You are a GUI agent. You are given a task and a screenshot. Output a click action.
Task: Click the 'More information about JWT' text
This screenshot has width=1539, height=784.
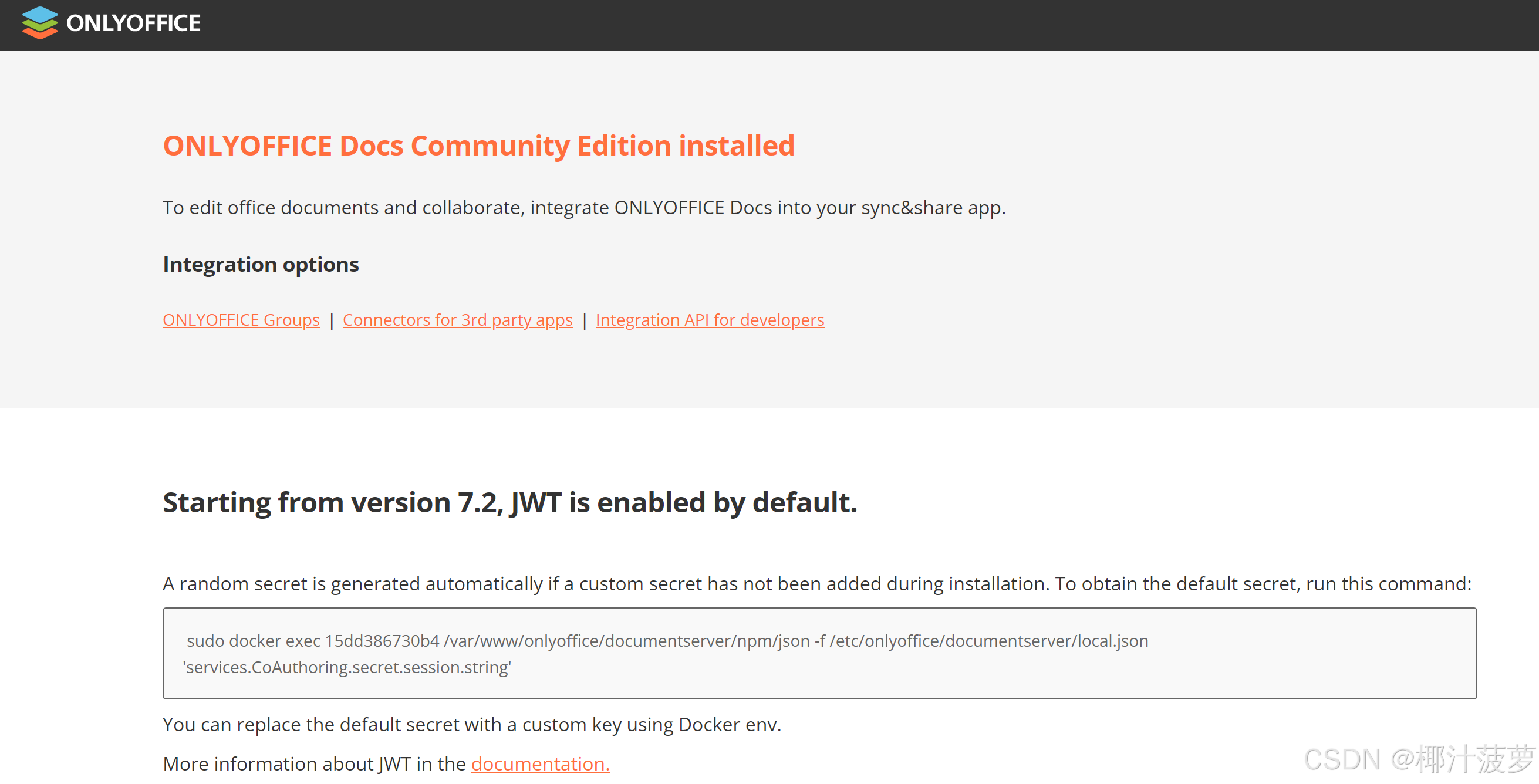313,763
